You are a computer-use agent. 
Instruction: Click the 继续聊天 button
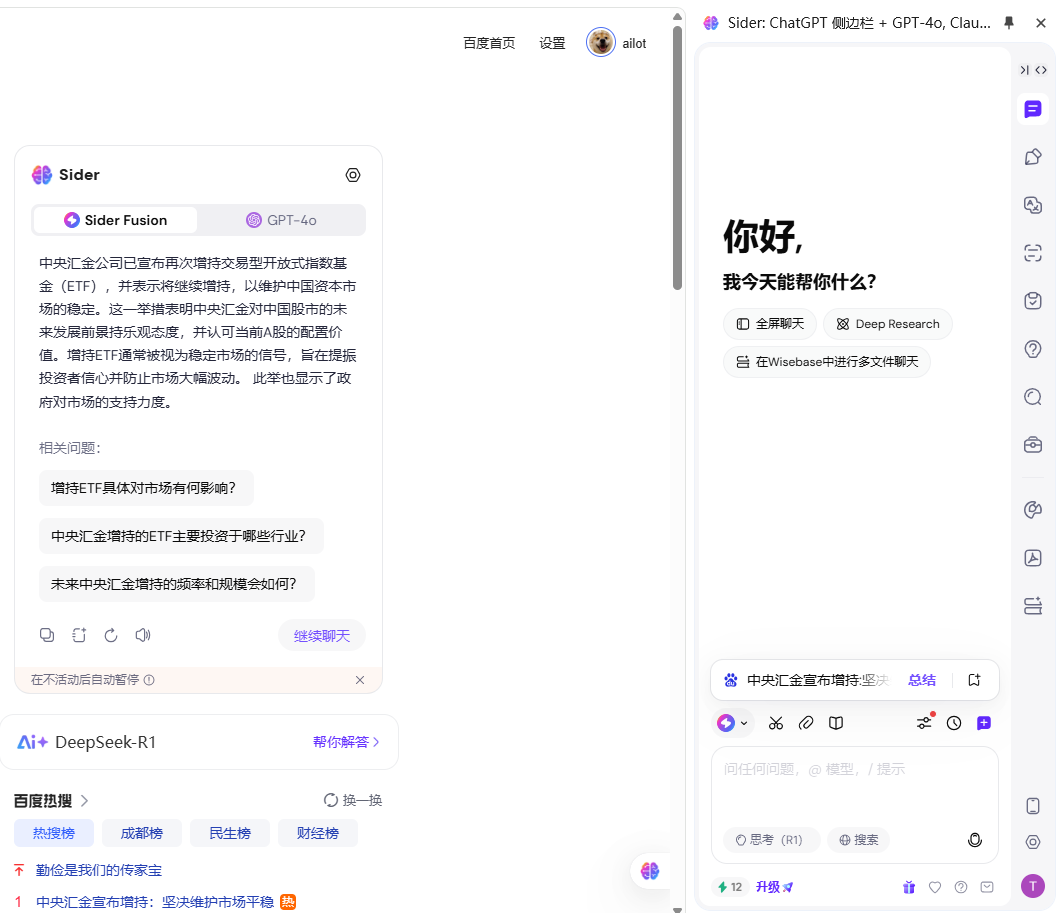click(322, 635)
